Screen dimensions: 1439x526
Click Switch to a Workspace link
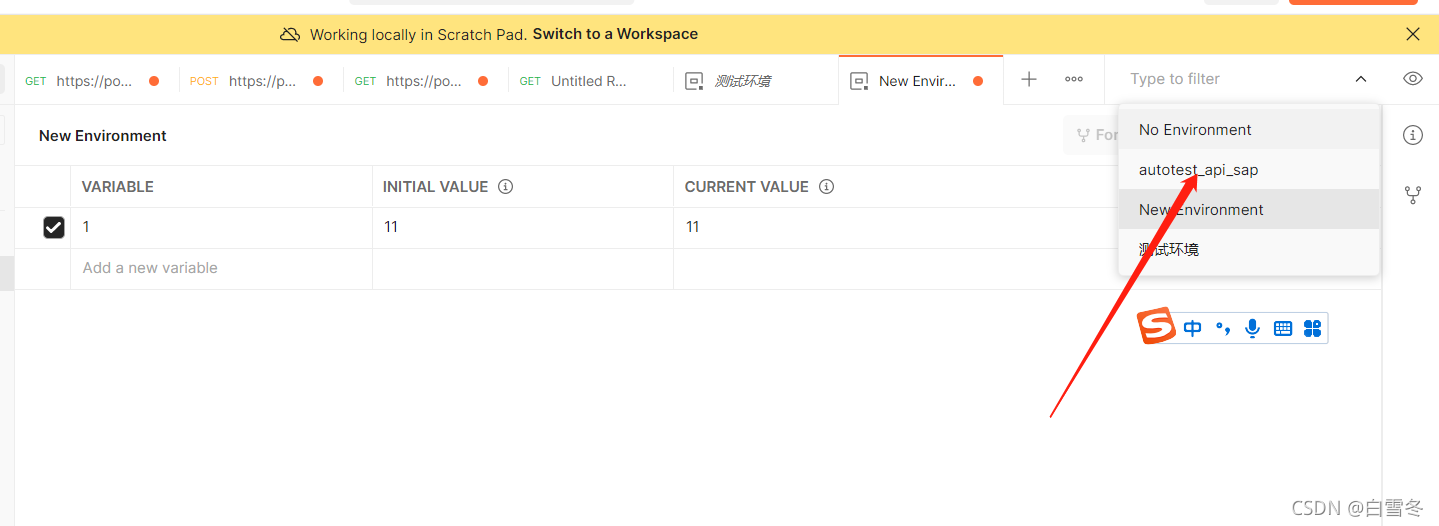[615, 34]
